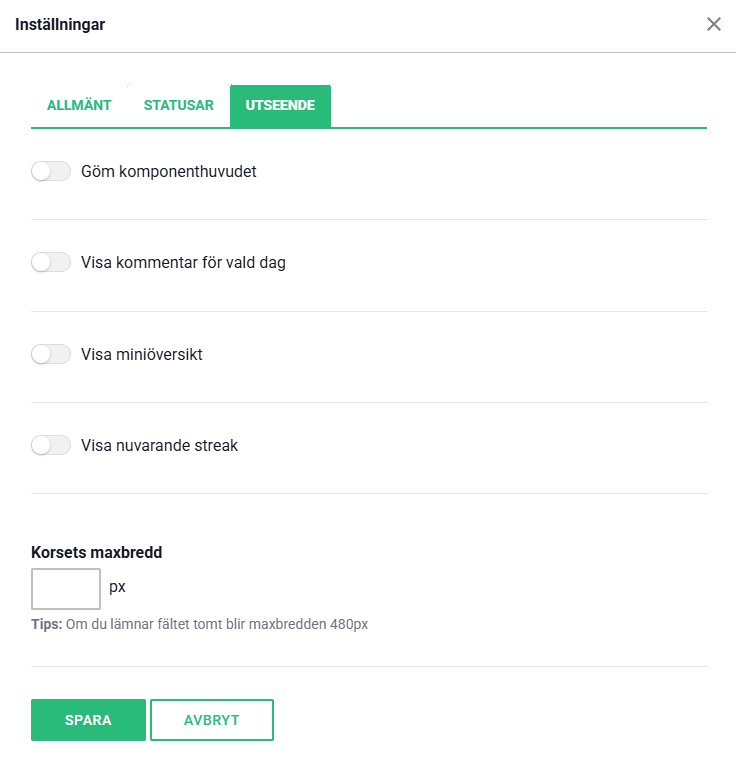Cancel with the Avbryt button

point(212,720)
